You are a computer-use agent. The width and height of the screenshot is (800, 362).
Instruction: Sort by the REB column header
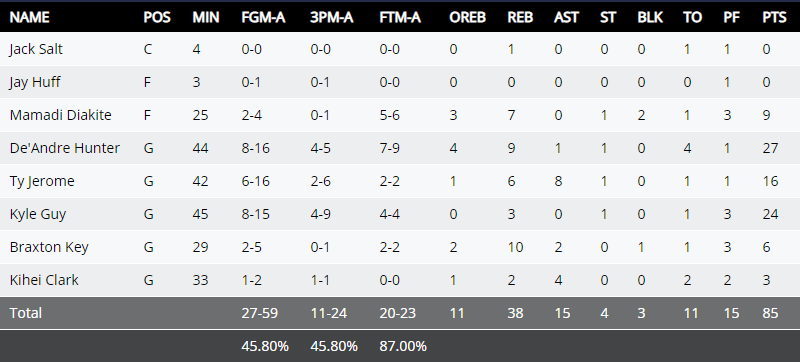coord(520,17)
